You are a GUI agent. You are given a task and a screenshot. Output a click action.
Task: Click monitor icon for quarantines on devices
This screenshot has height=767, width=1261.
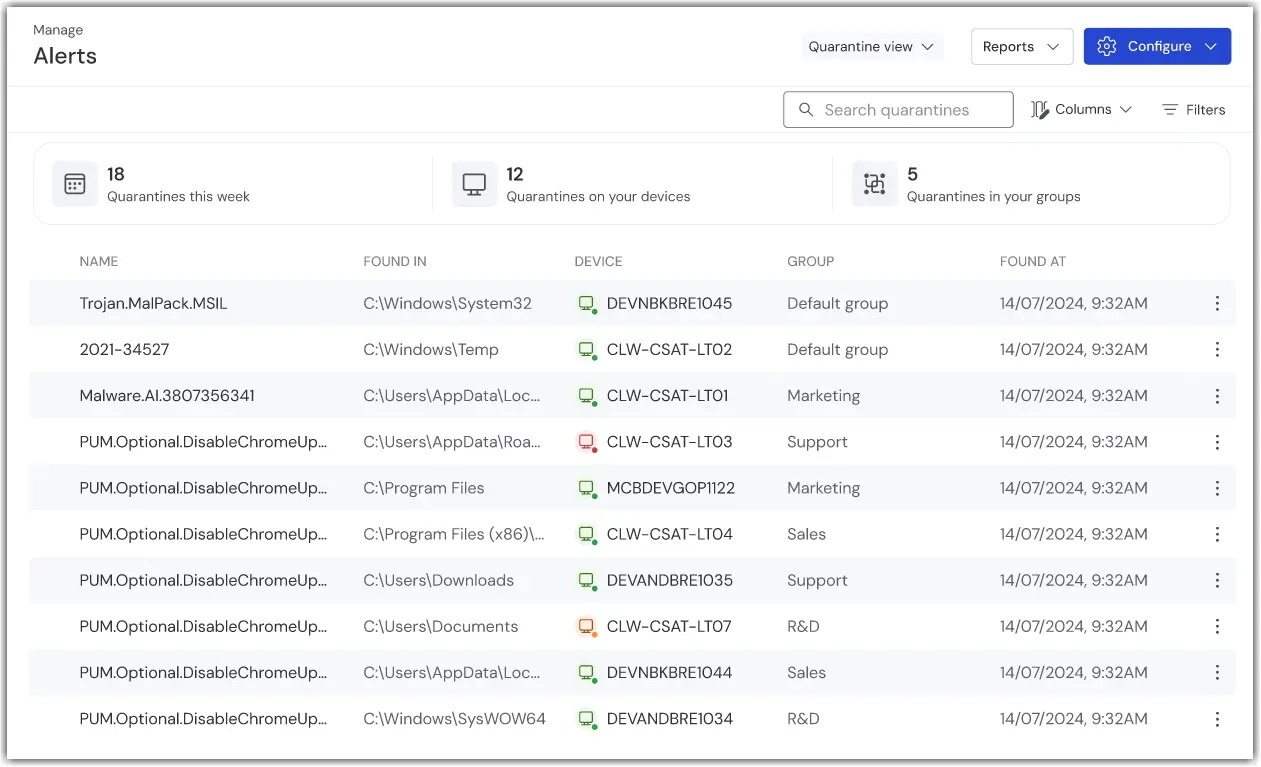click(x=474, y=184)
